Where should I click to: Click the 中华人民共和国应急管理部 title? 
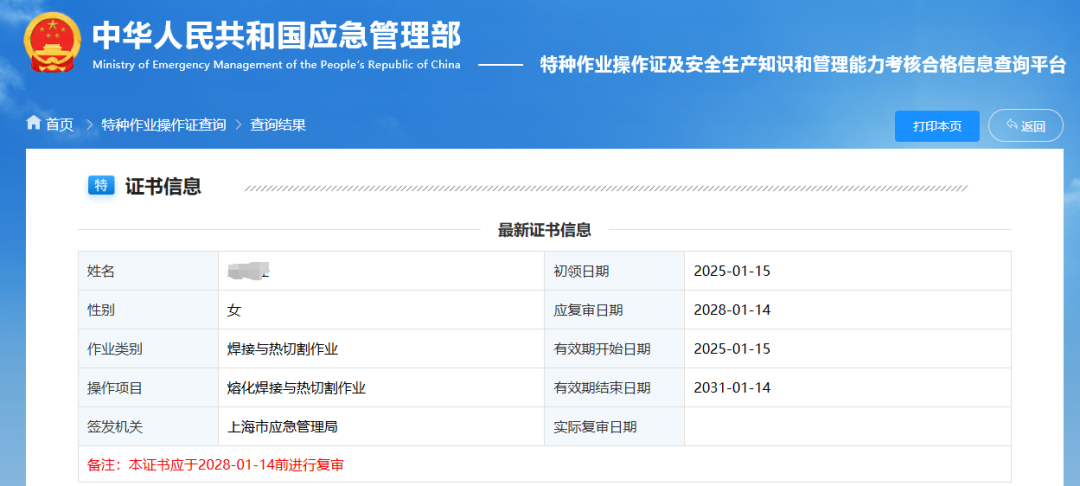click(x=276, y=36)
